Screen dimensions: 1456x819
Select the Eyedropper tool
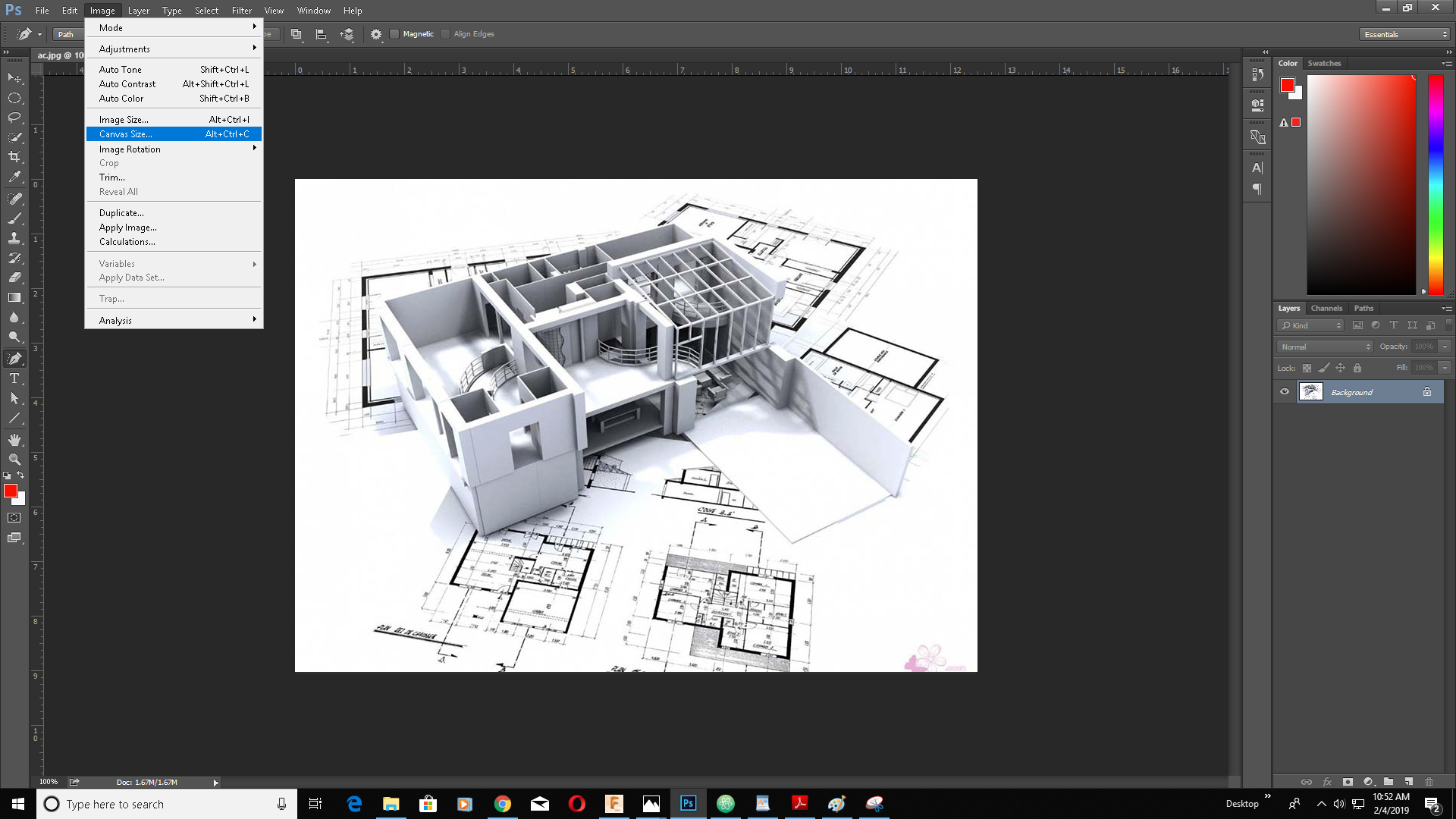(x=14, y=177)
